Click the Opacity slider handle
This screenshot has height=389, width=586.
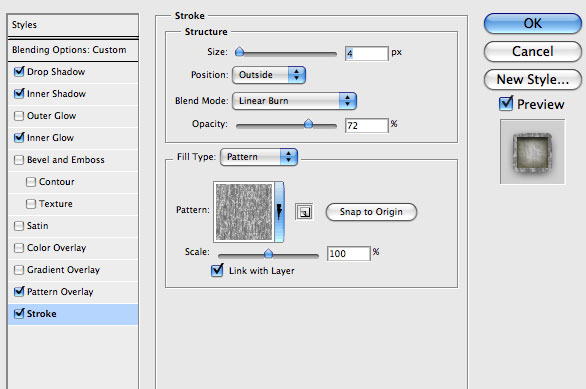(308, 124)
